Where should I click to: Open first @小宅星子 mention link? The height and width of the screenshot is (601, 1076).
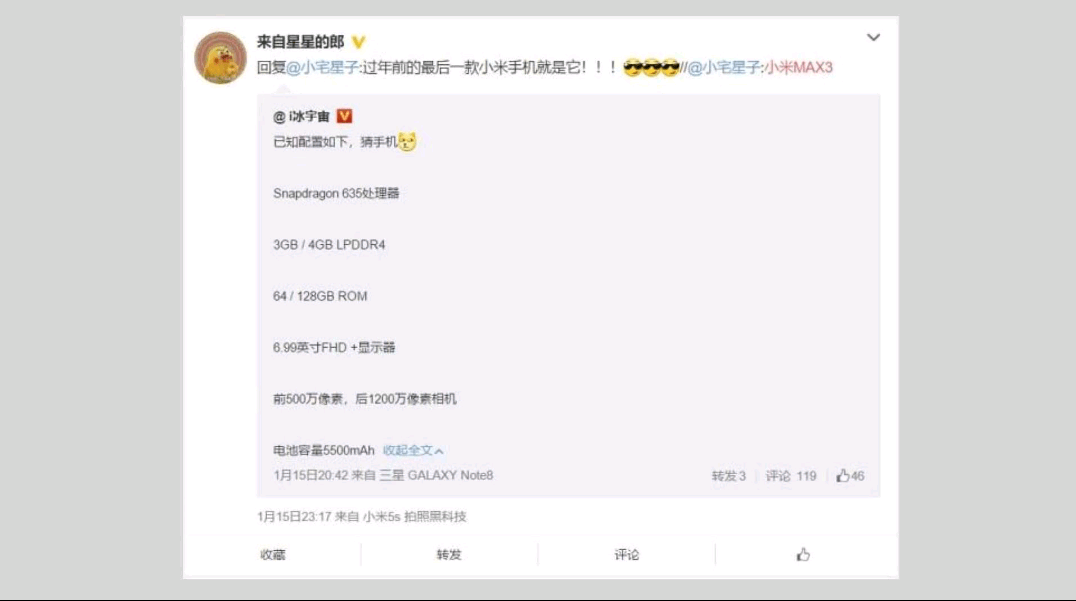coord(322,67)
